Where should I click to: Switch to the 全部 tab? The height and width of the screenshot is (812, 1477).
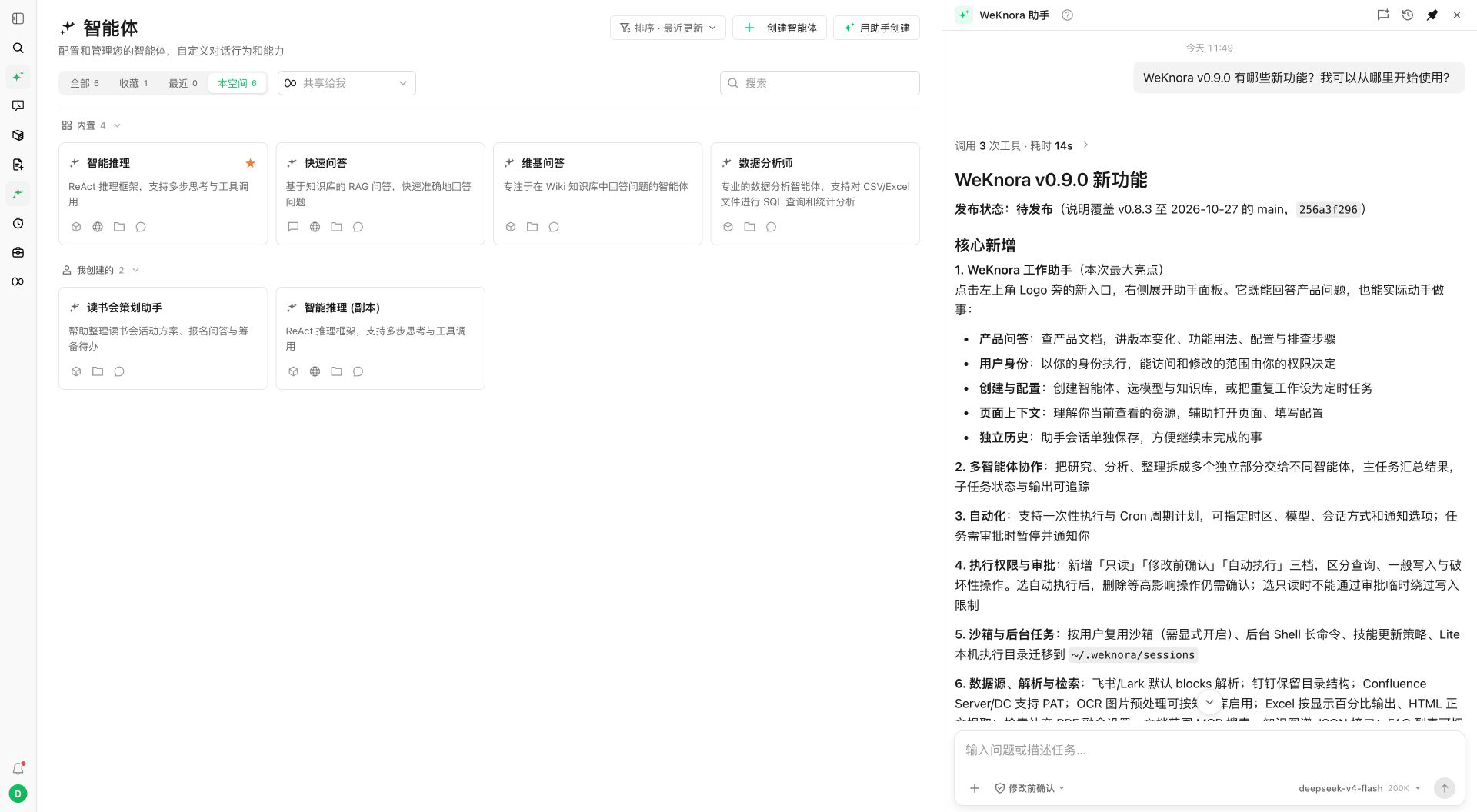85,83
